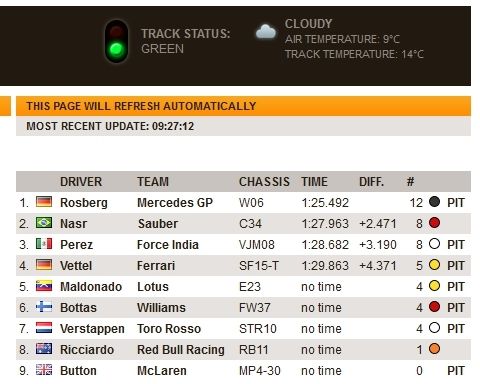Click the TIME column header
480x384 pixels.
[314, 182]
